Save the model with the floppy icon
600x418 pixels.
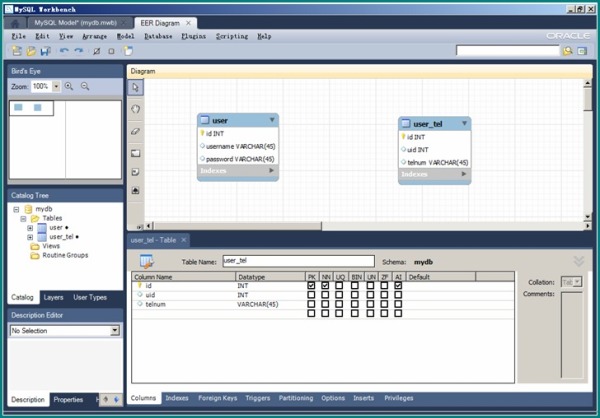46,51
